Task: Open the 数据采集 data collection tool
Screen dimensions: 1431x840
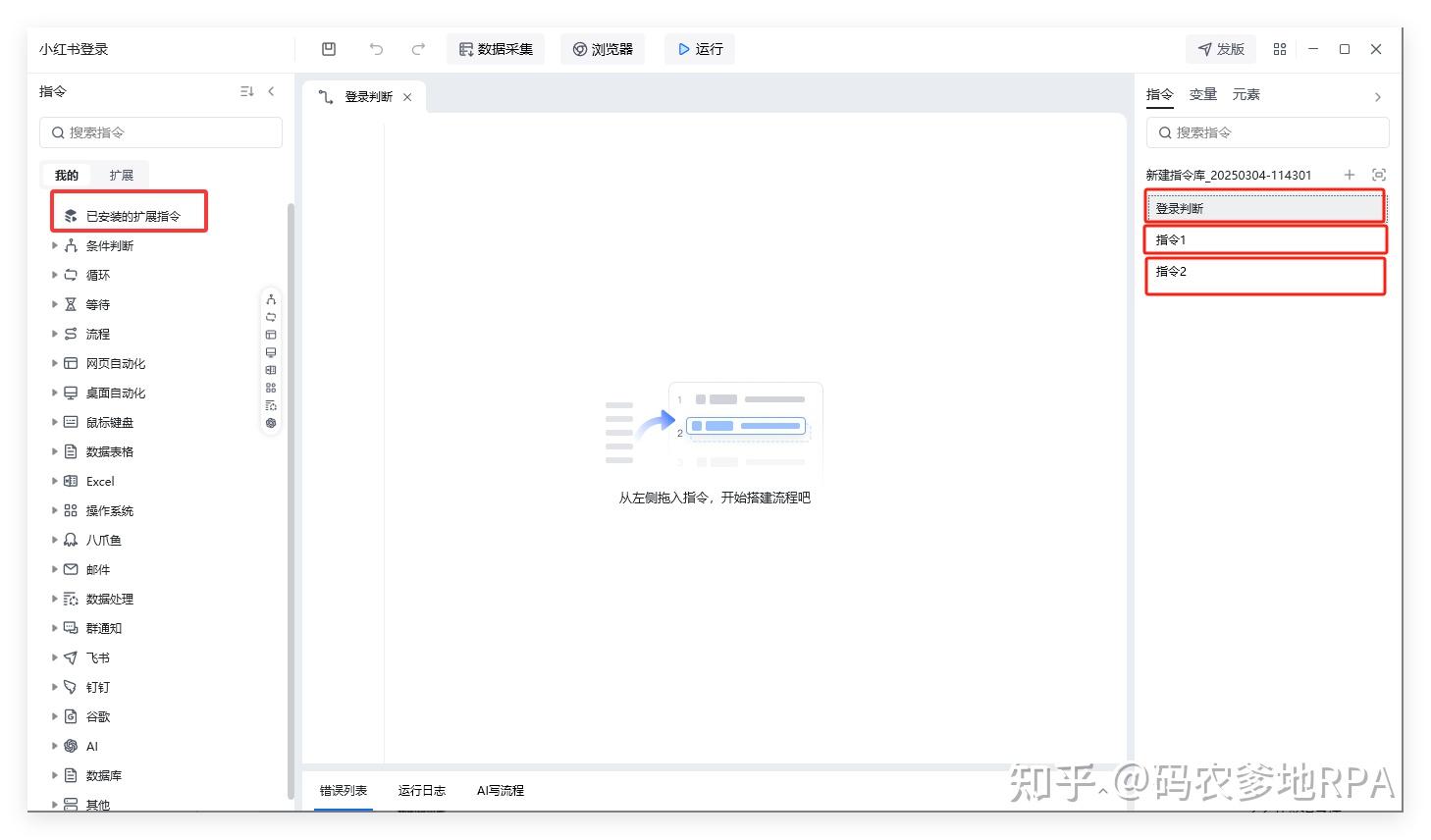Action: pos(495,48)
